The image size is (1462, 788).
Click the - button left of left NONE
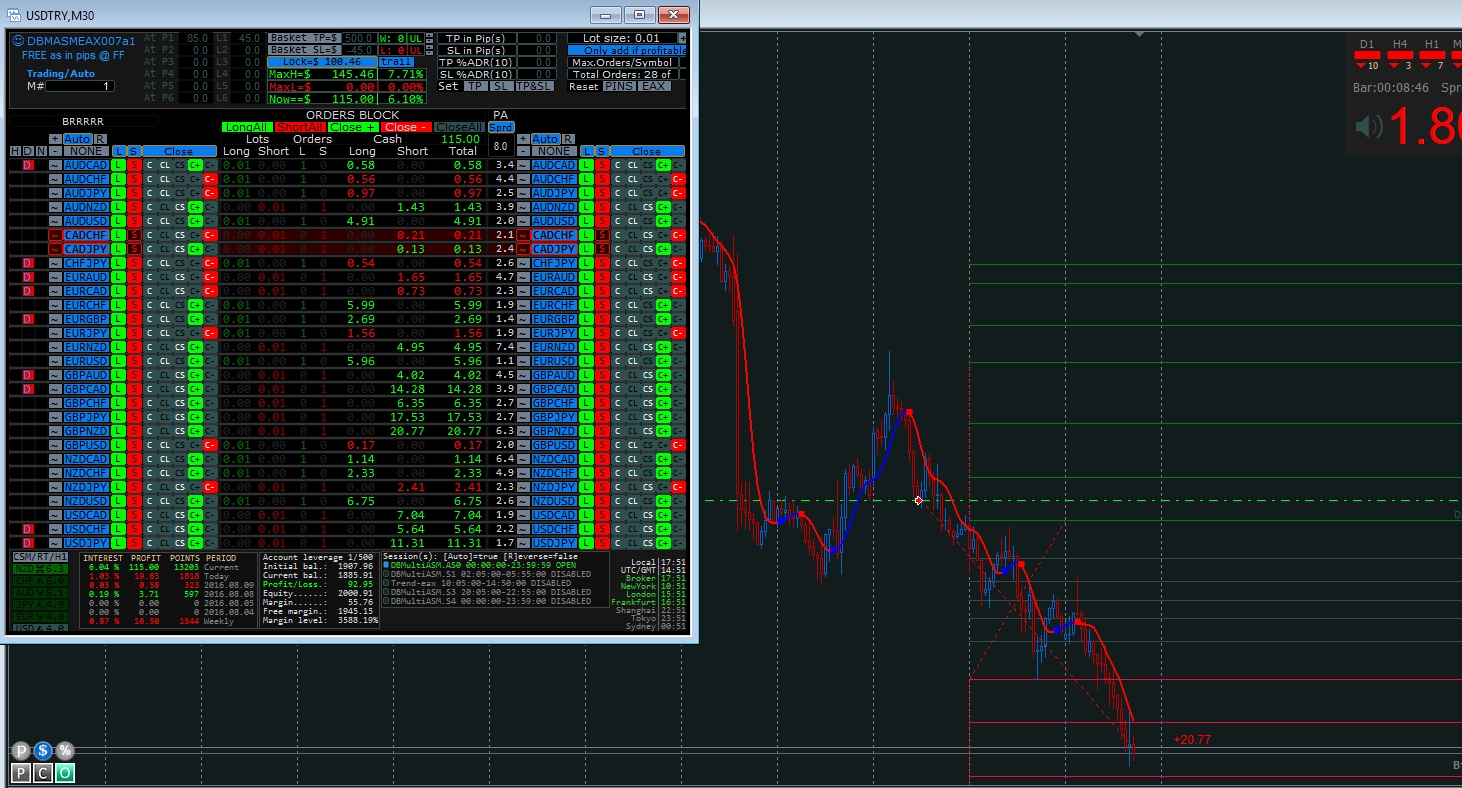pos(55,151)
